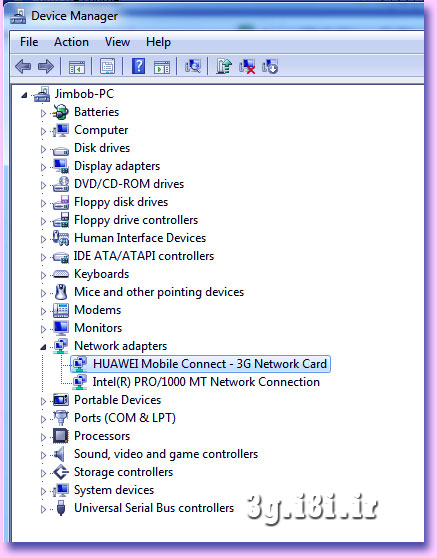Select Universal Serial Bus controllers label
The image size is (437, 558).
154,508
